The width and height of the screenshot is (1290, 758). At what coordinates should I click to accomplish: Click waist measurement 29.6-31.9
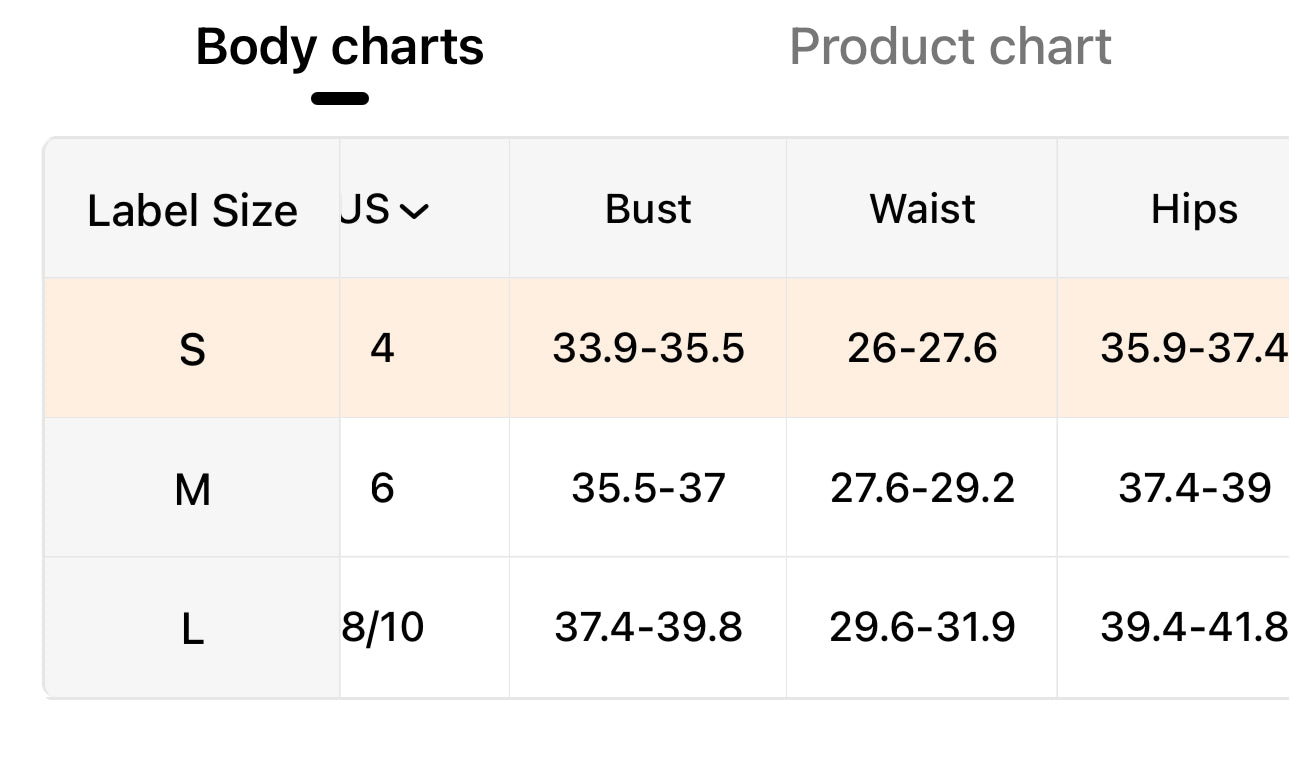[x=922, y=627]
